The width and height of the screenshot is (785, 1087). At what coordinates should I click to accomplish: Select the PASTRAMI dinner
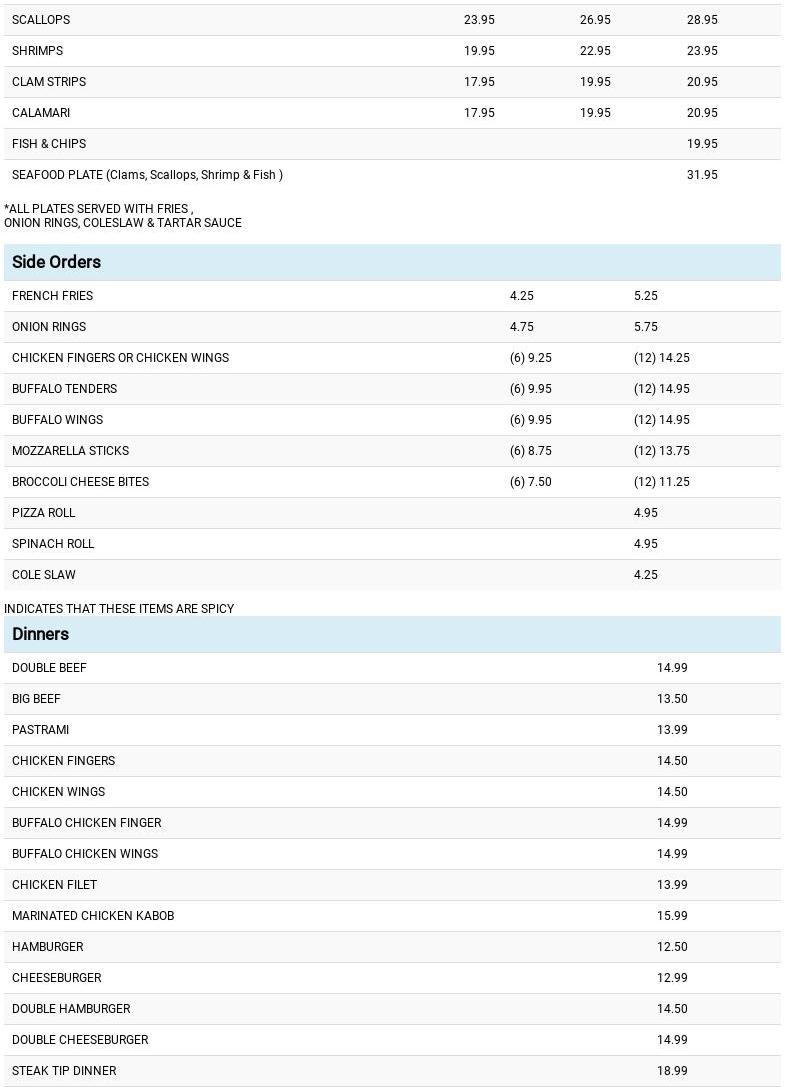tap(40, 730)
